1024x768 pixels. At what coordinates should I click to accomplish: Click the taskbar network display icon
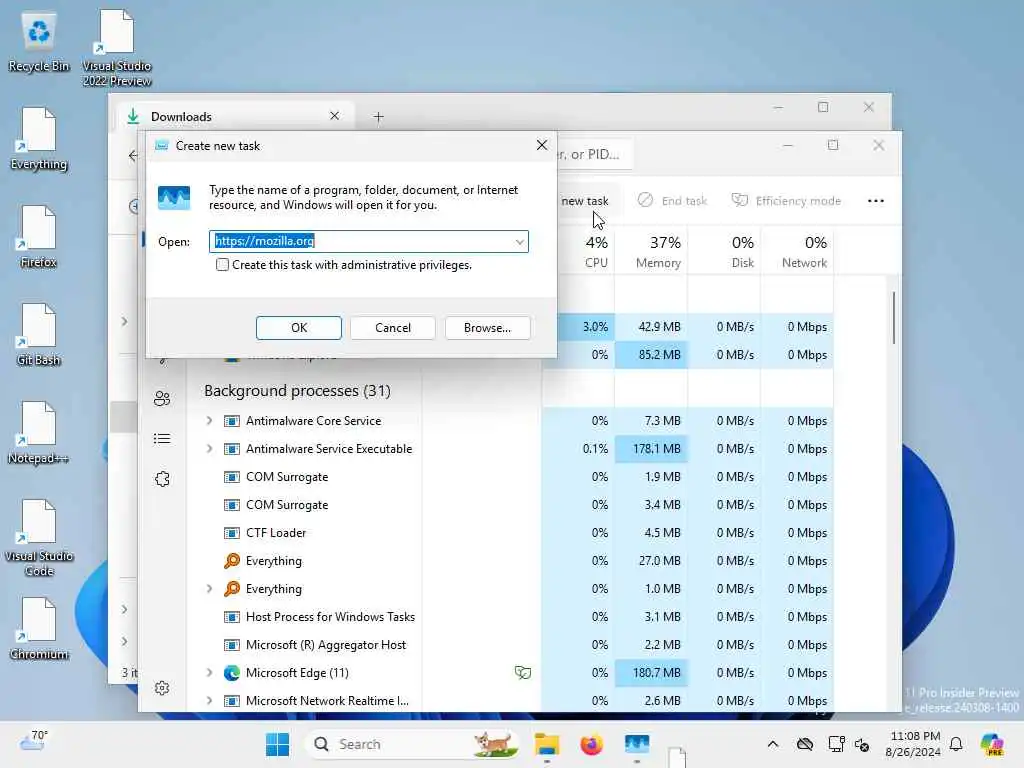pyautogui.click(x=836, y=744)
